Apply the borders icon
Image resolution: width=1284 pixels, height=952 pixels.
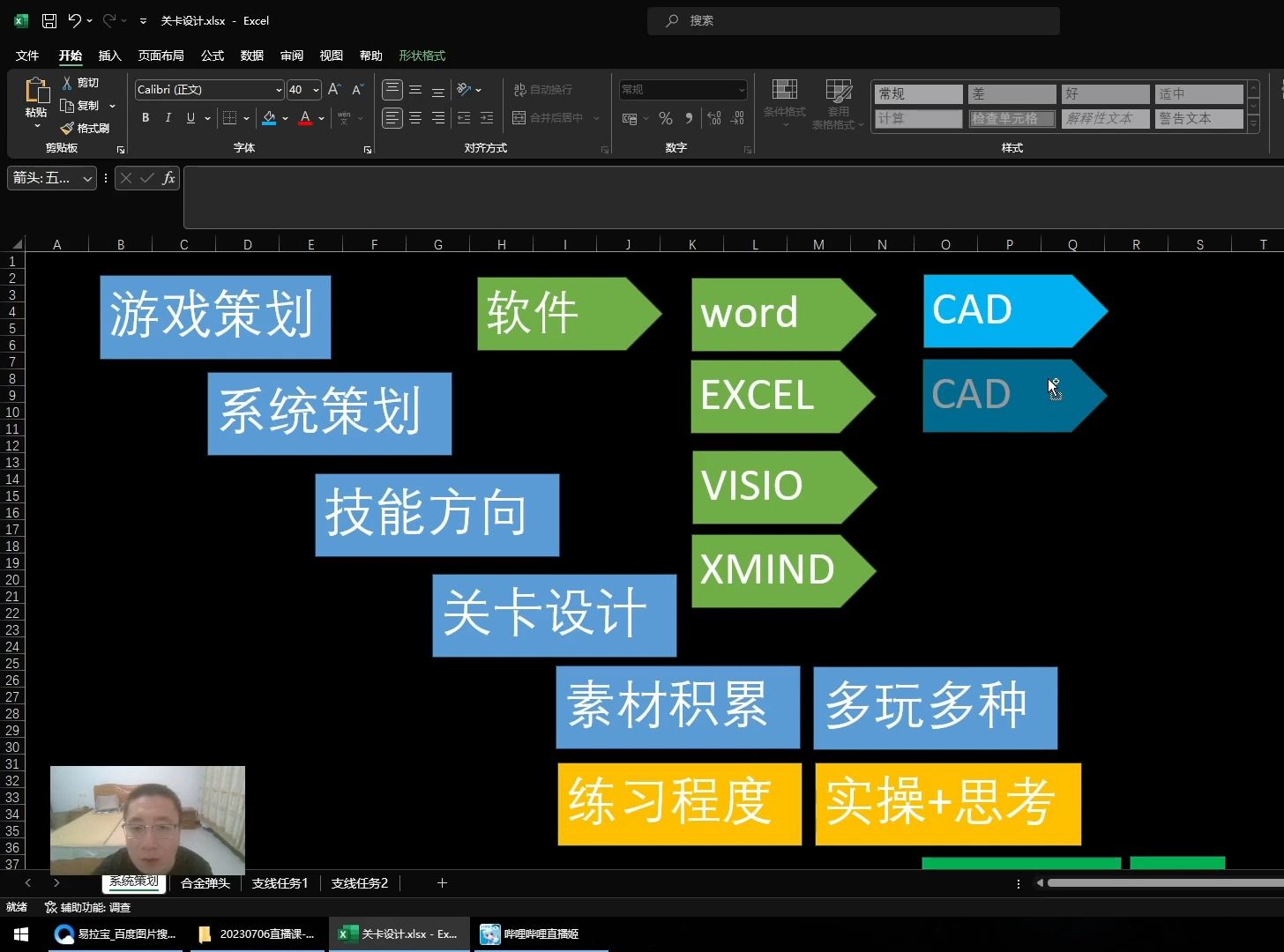(229, 118)
